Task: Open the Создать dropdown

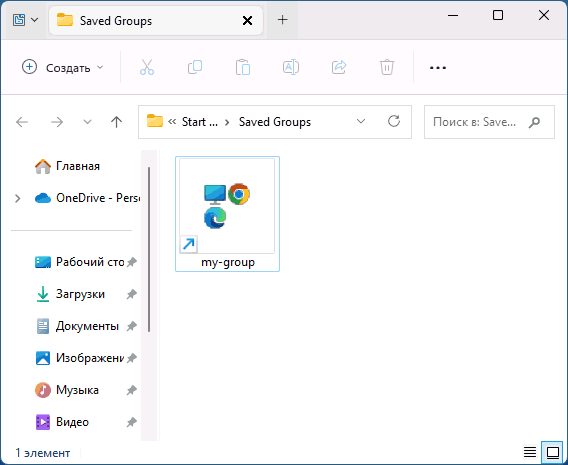Action: point(63,68)
